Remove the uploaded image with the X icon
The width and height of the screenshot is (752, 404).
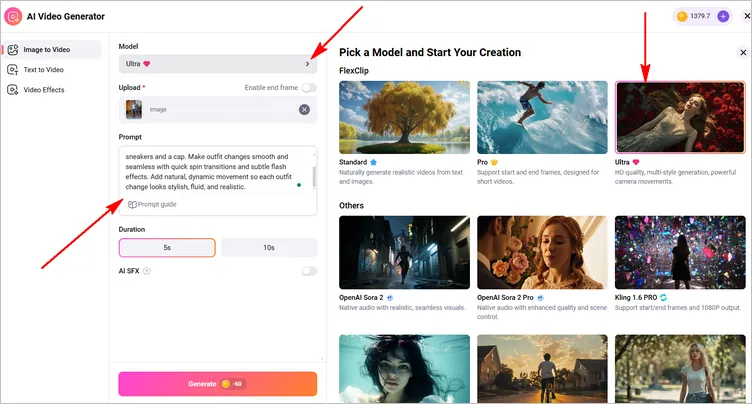pyautogui.click(x=304, y=110)
